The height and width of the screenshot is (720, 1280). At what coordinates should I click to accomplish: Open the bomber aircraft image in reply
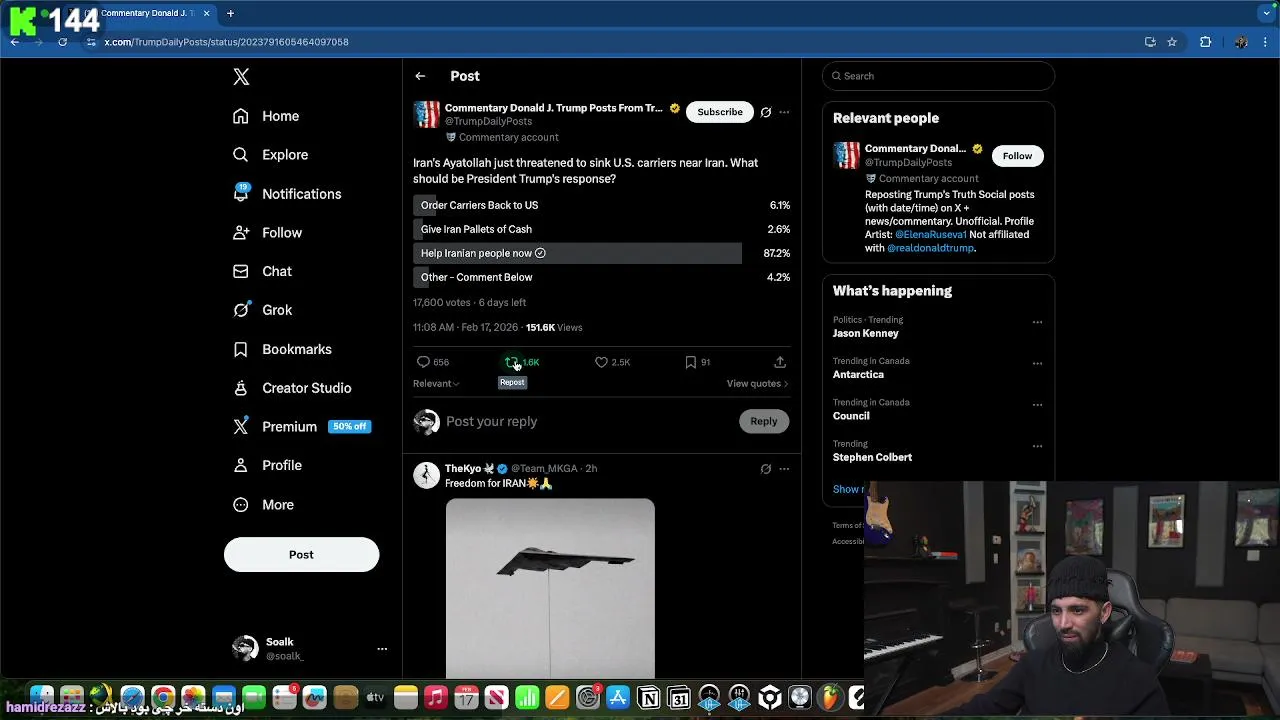point(550,588)
